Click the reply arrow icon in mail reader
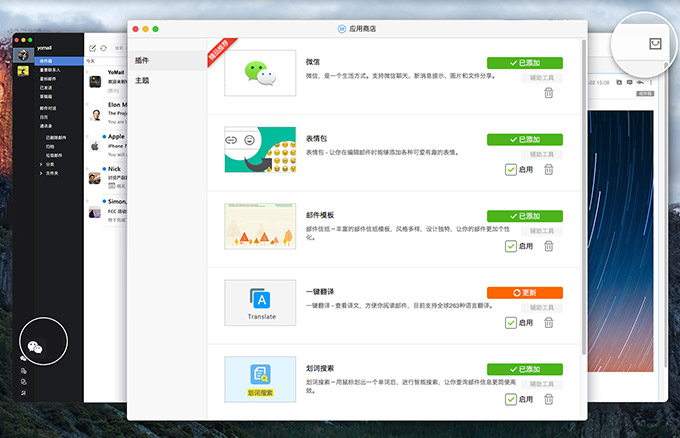Image resolution: width=680 pixels, height=438 pixels. (640, 82)
